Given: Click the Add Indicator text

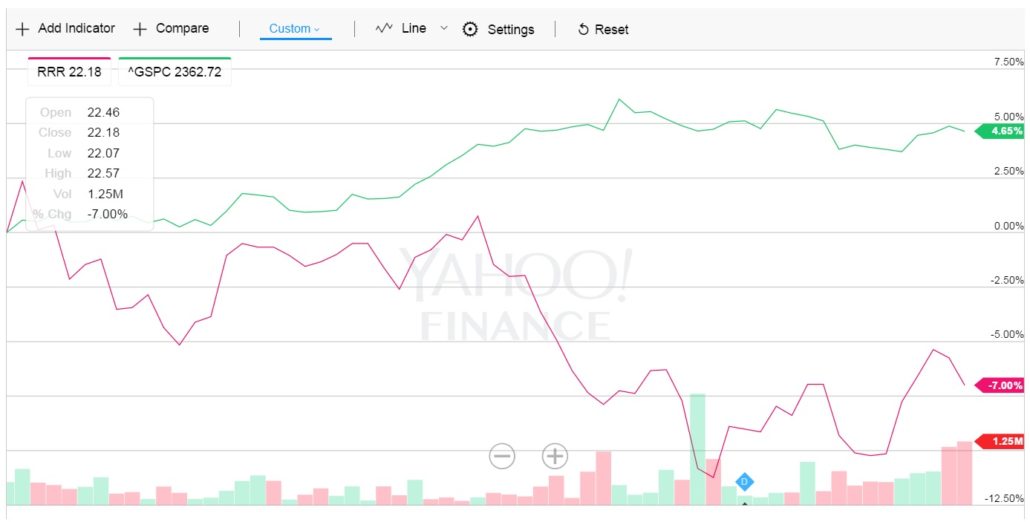Looking at the screenshot, I should tap(76, 29).
